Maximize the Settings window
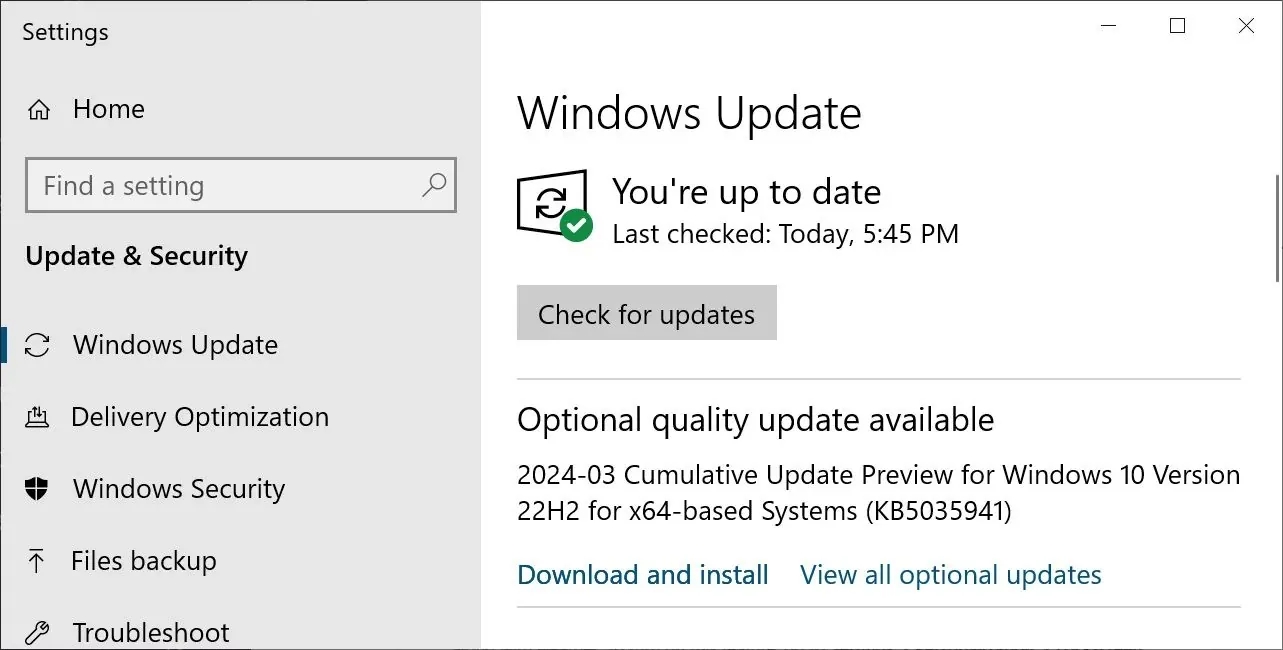 pyautogui.click(x=1177, y=27)
